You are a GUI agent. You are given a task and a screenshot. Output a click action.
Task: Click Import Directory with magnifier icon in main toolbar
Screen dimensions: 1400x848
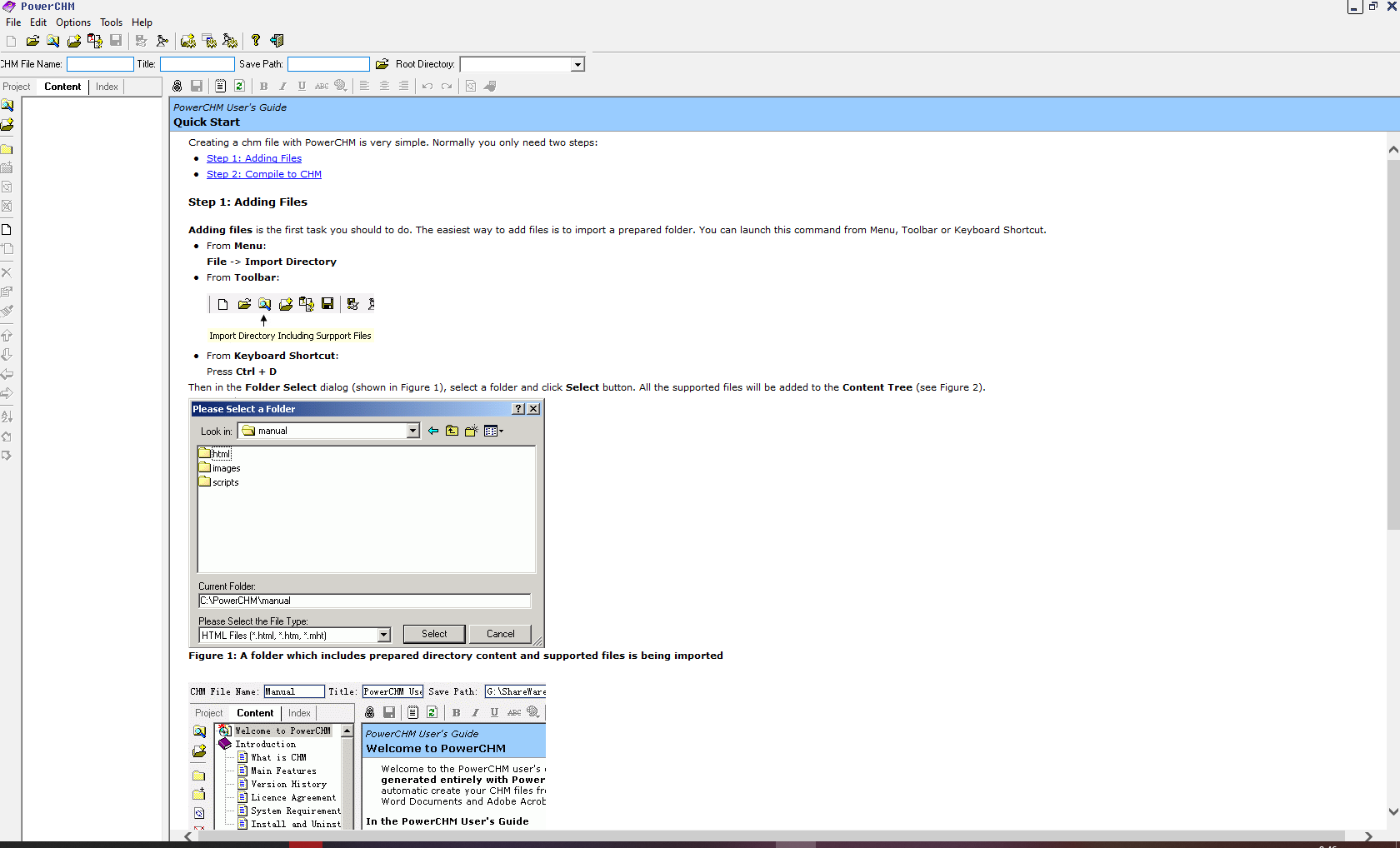(53, 41)
